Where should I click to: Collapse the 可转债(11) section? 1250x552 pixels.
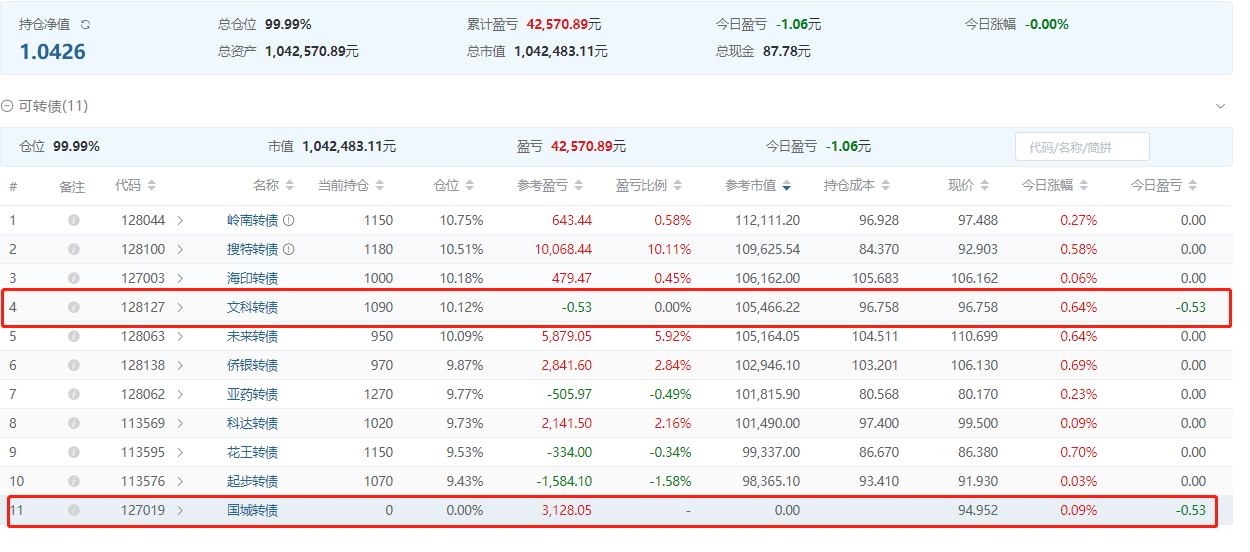coord(7,106)
